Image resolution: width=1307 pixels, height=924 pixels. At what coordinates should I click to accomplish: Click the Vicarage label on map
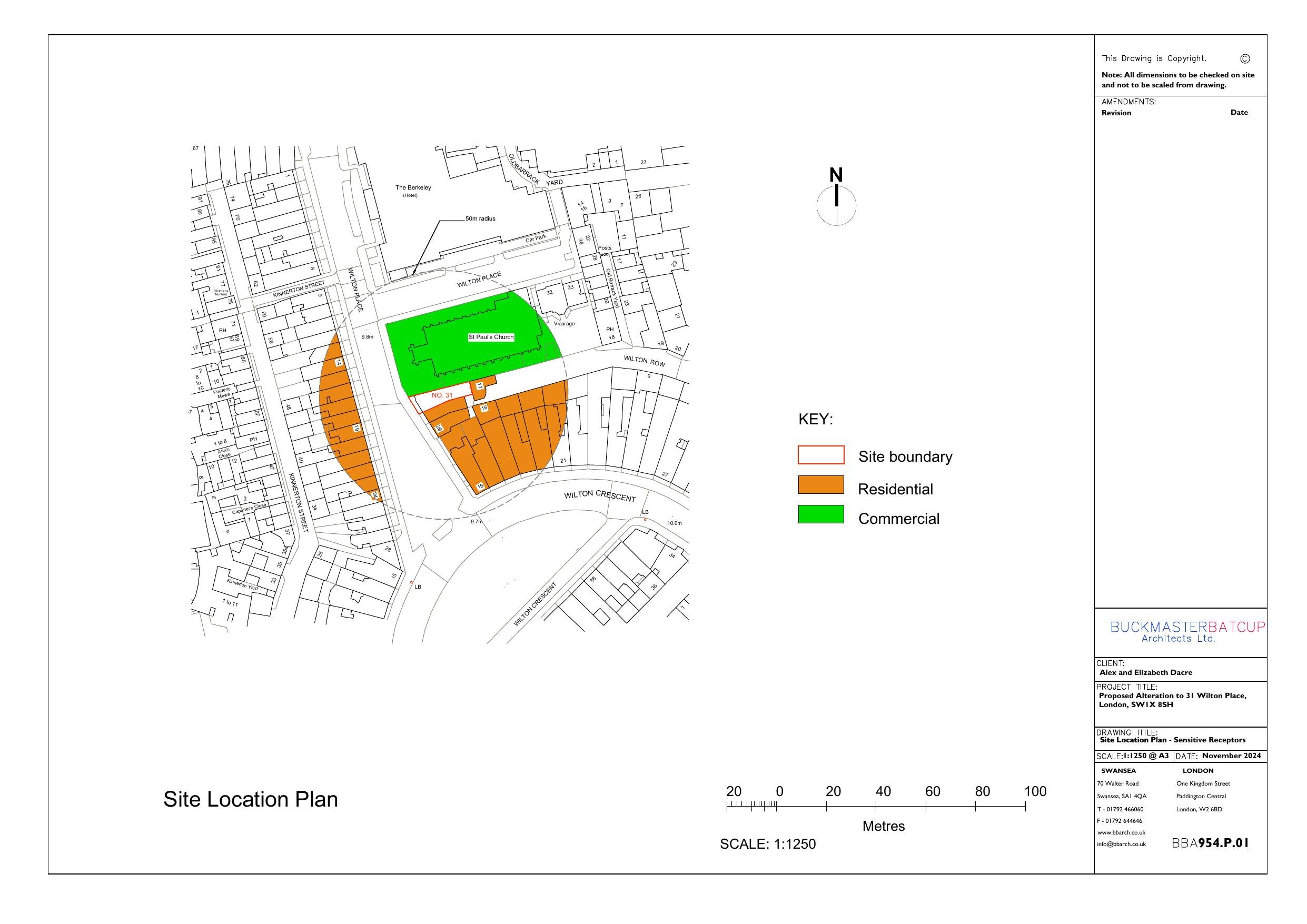coord(564,323)
